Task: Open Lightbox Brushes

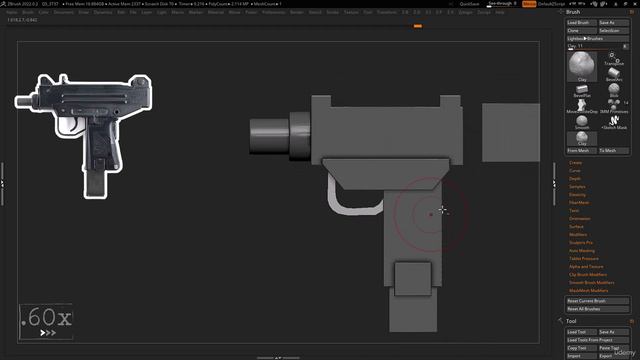Action: point(598,38)
